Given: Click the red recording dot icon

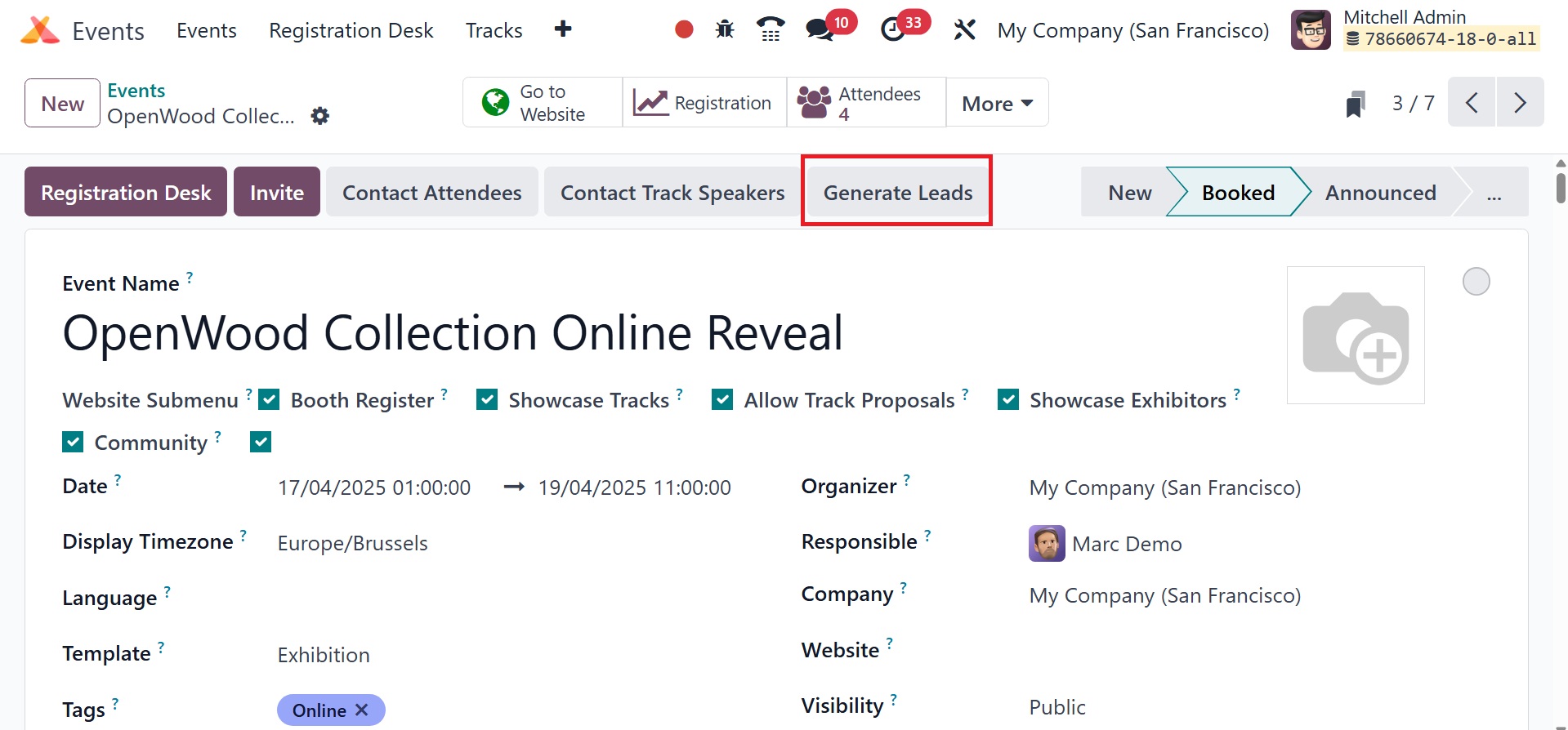Looking at the screenshot, I should [684, 29].
